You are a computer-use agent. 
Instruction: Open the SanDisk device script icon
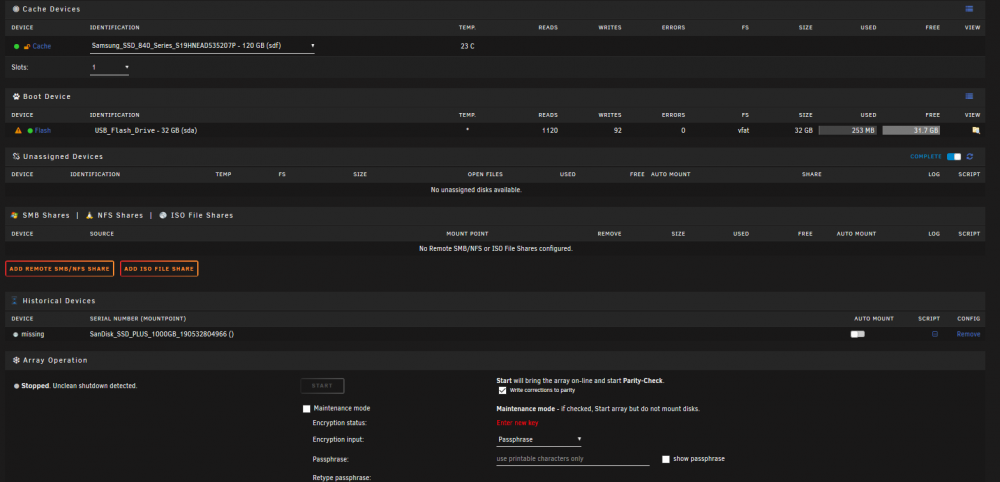click(x=935, y=334)
